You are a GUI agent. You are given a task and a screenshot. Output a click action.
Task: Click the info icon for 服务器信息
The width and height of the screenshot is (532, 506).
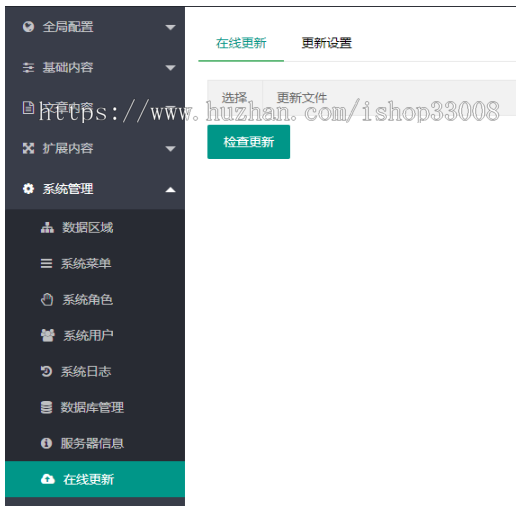coord(46,443)
